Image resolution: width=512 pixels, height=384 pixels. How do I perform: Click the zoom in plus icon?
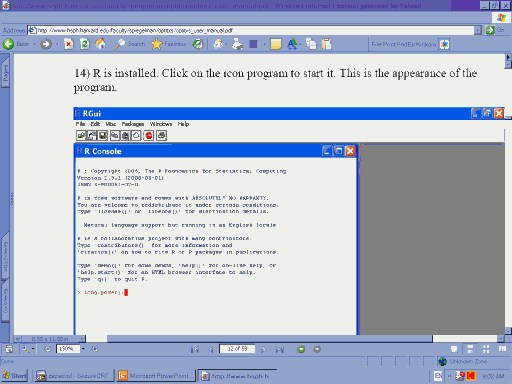(95, 349)
